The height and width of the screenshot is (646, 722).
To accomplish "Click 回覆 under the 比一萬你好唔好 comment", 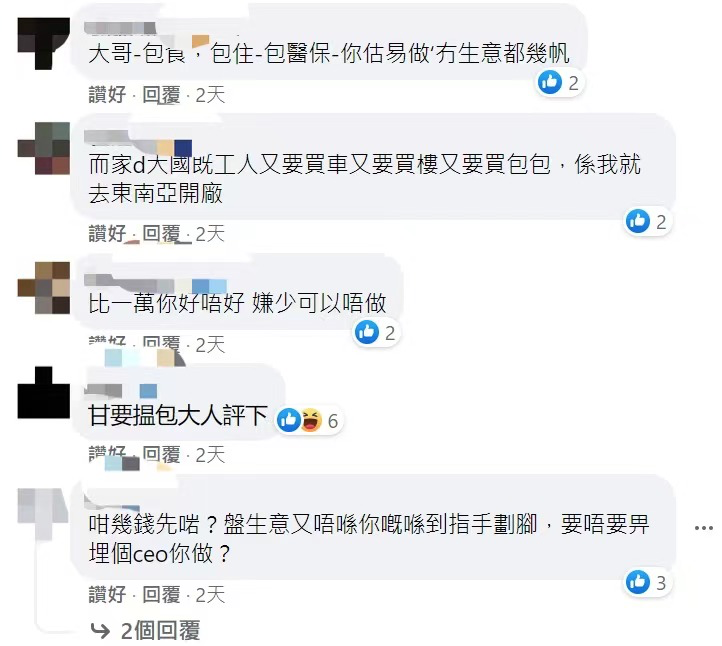I will coord(161,343).
